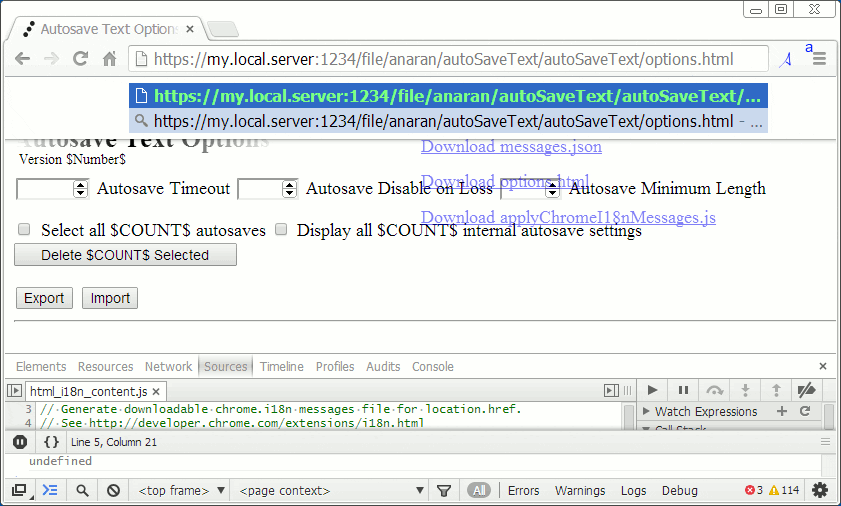This screenshot has height=506, width=841.
Task: Pretty print source with curly braces icon
Action: click(x=51, y=441)
